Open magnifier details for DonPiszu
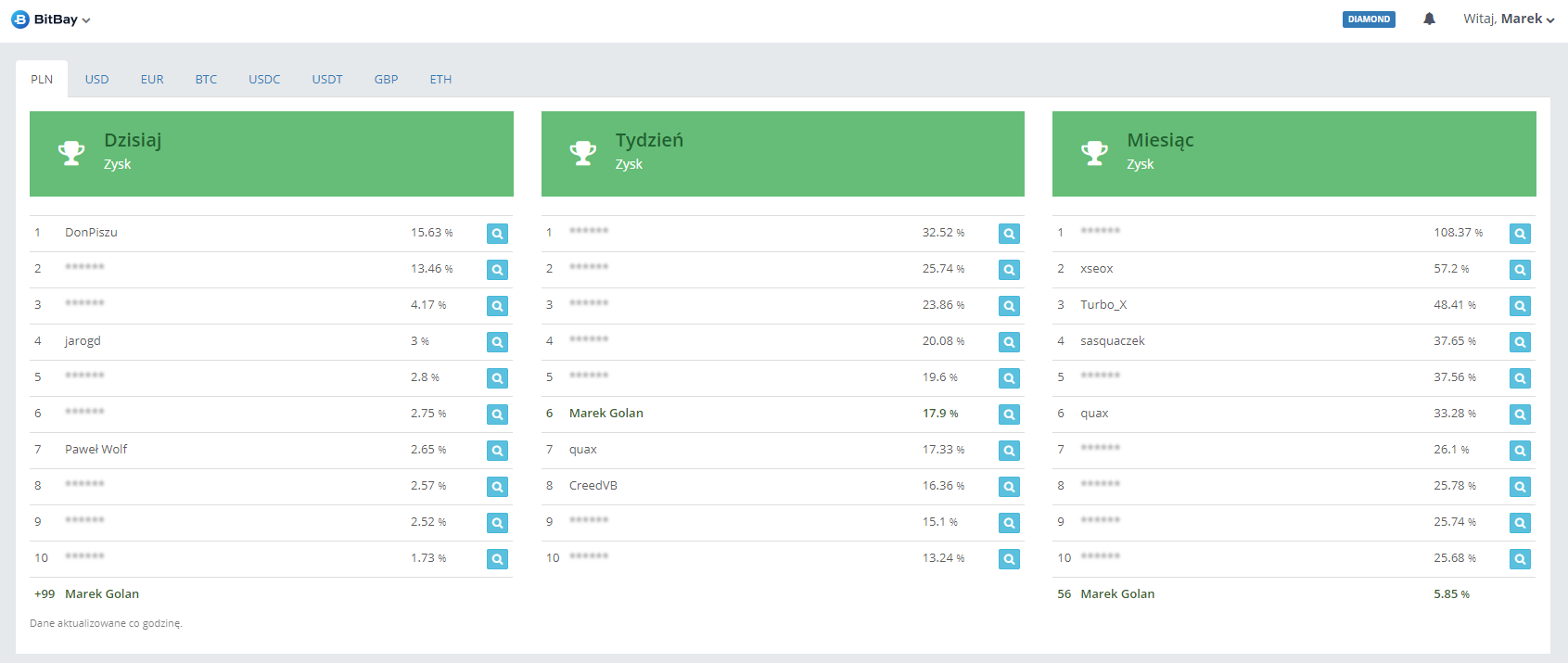The image size is (1568, 663). 497,234
